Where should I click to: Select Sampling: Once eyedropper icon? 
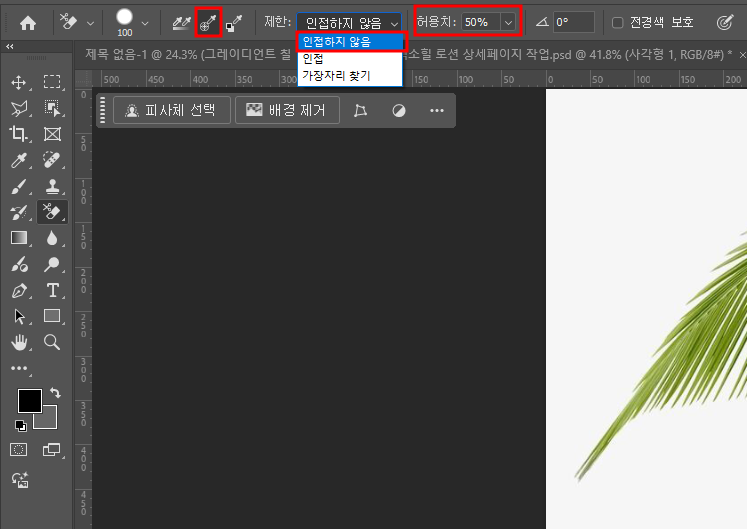point(208,22)
